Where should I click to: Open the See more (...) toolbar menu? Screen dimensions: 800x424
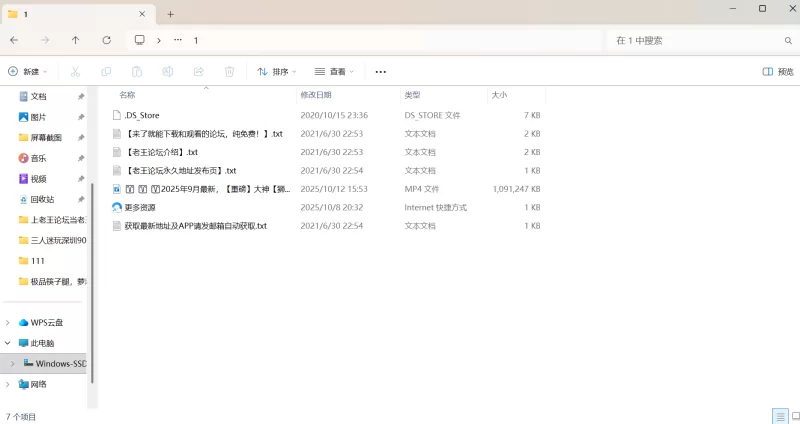point(380,72)
